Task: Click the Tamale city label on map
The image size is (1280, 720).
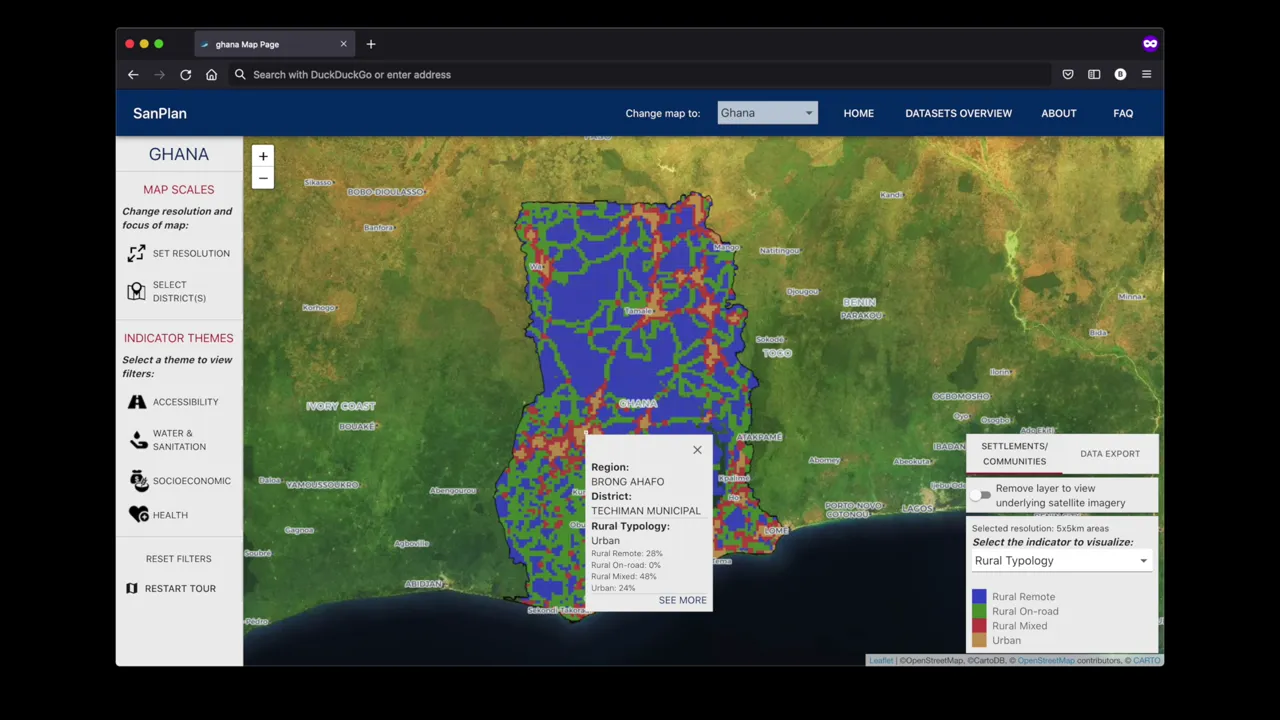Action: click(638, 311)
